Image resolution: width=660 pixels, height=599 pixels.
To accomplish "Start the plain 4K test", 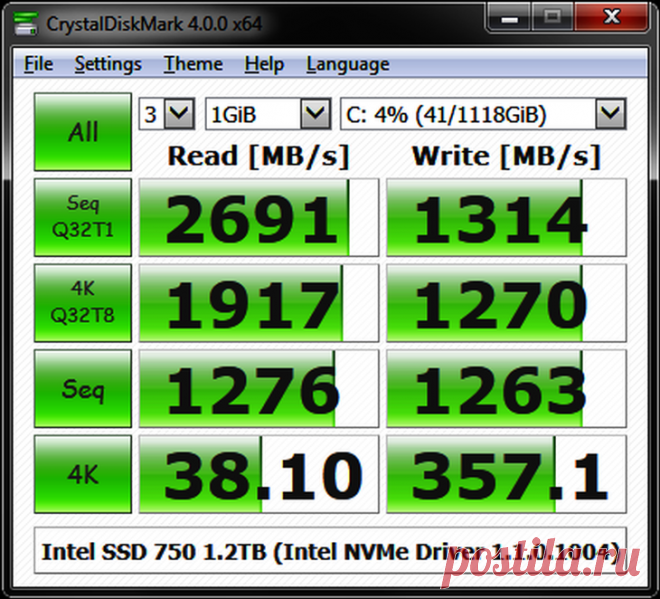I will click(83, 474).
